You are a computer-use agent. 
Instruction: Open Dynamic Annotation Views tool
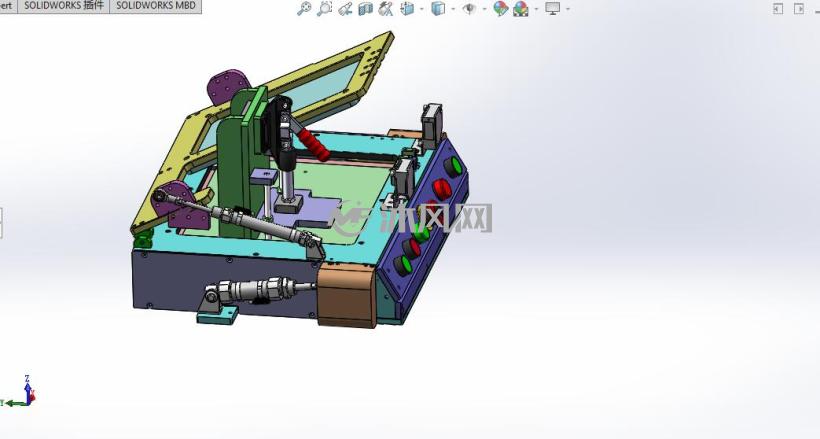[x=386, y=8]
